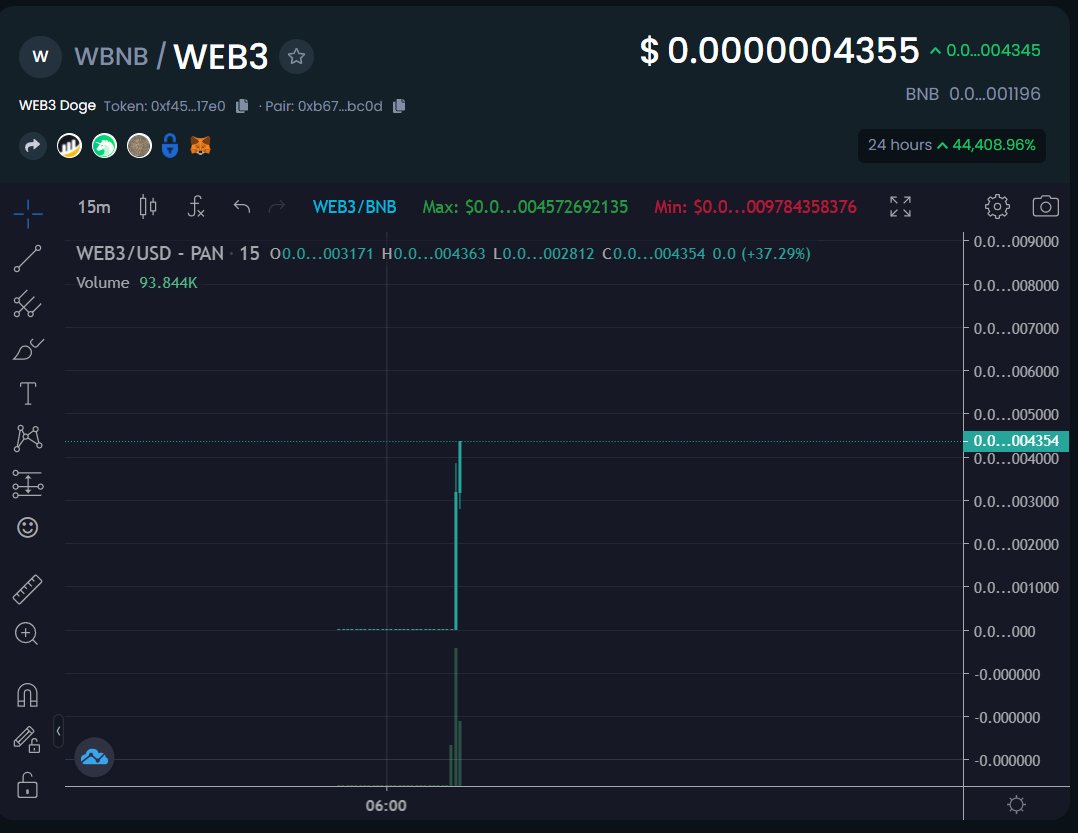Open the emoji icons tool

click(28, 528)
